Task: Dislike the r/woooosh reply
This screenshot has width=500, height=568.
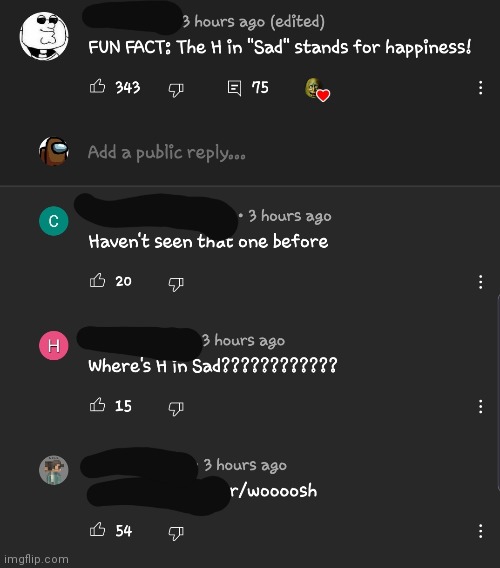Action: [176, 533]
